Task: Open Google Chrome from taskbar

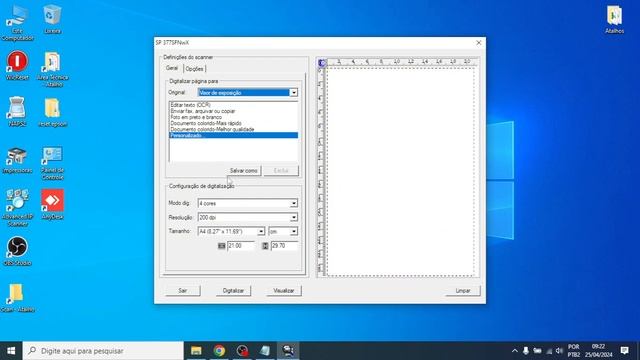Action: (219, 351)
